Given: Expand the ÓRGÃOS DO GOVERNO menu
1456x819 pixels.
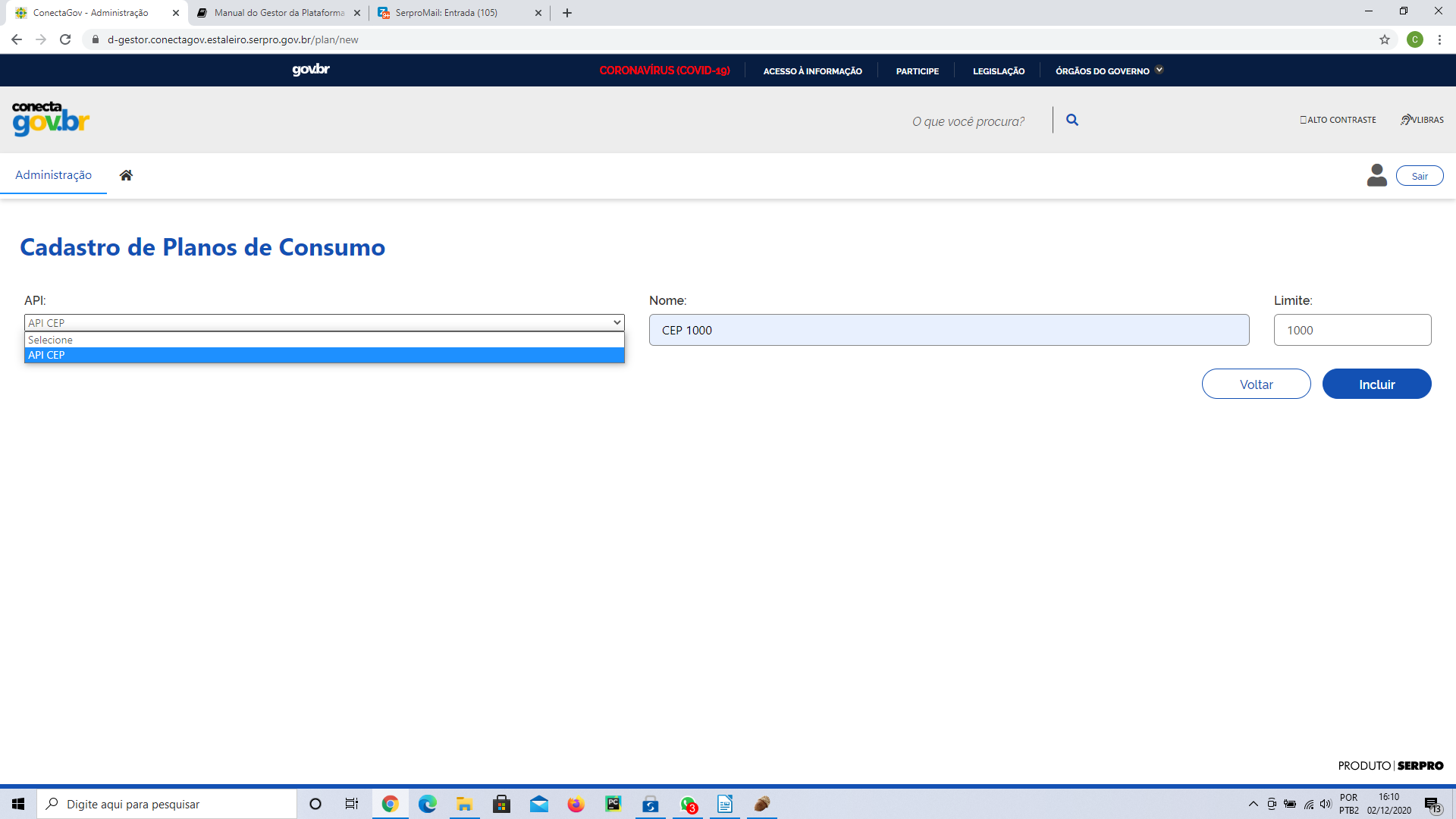Looking at the screenshot, I should 1108,71.
